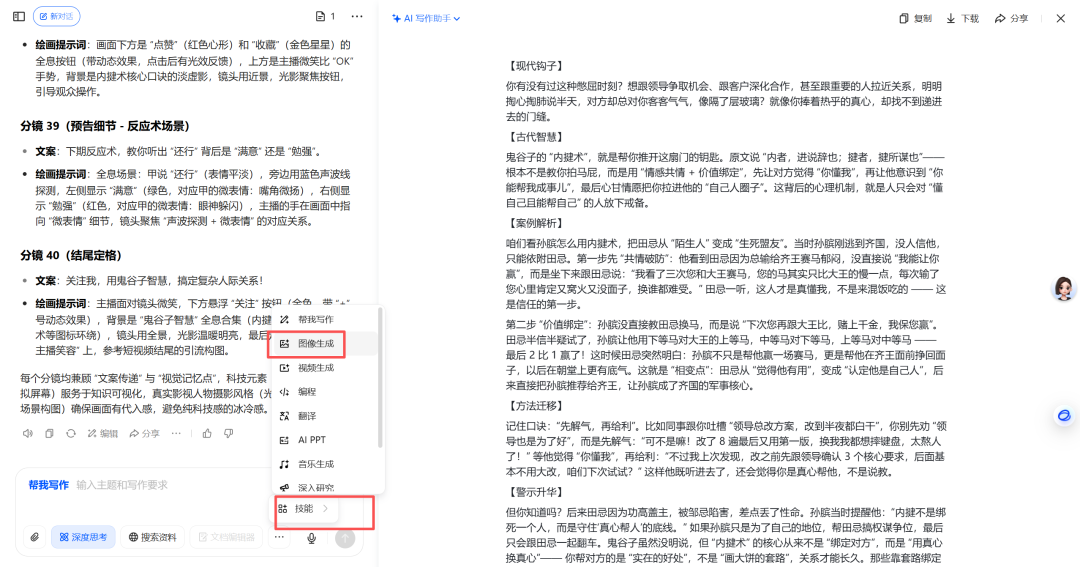The image size is (1080, 567).
Task: Like the response with thumbs up
Action: (x=207, y=433)
